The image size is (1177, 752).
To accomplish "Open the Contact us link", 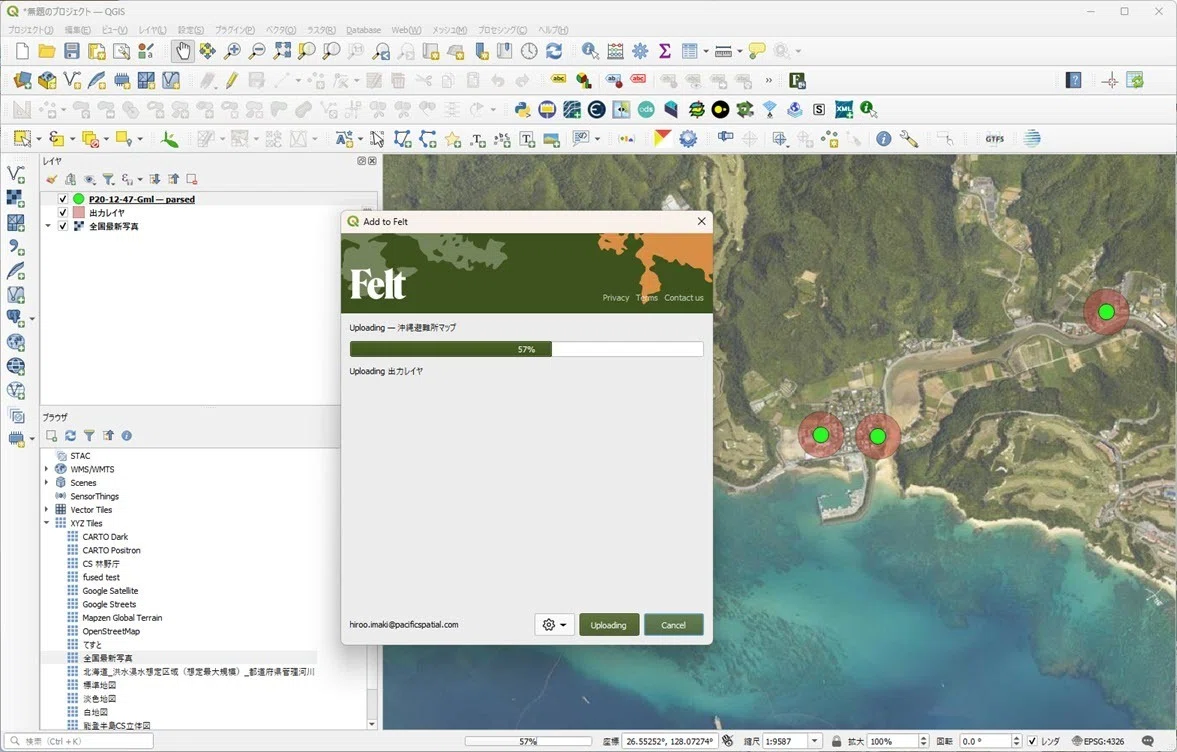I will (684, 298).
